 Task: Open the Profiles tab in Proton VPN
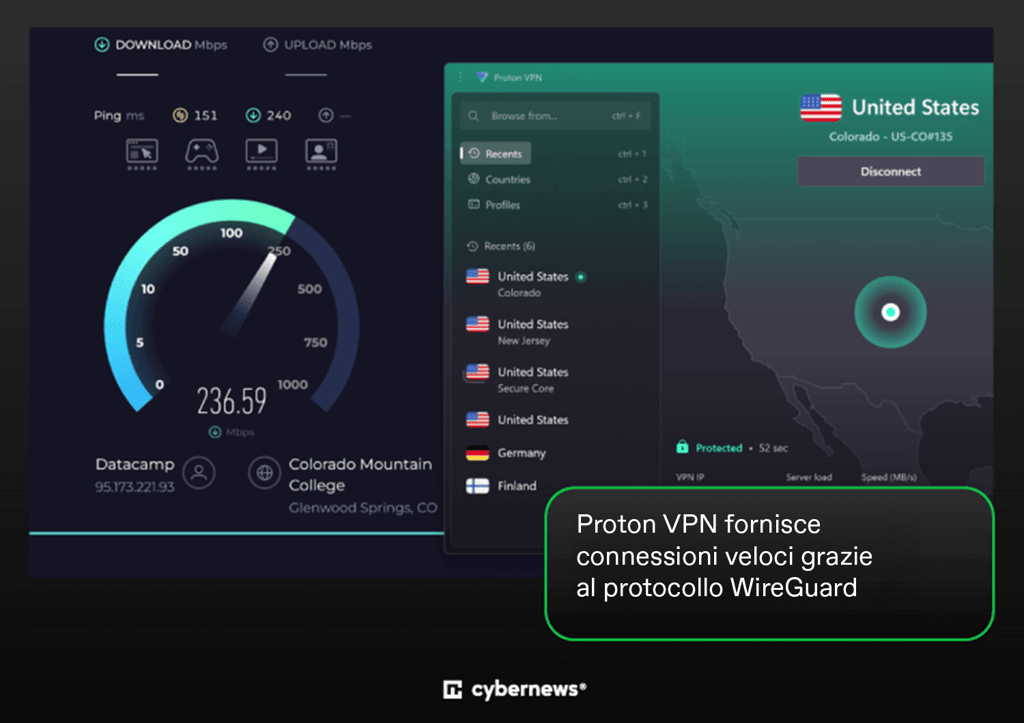tap(494, 204)
